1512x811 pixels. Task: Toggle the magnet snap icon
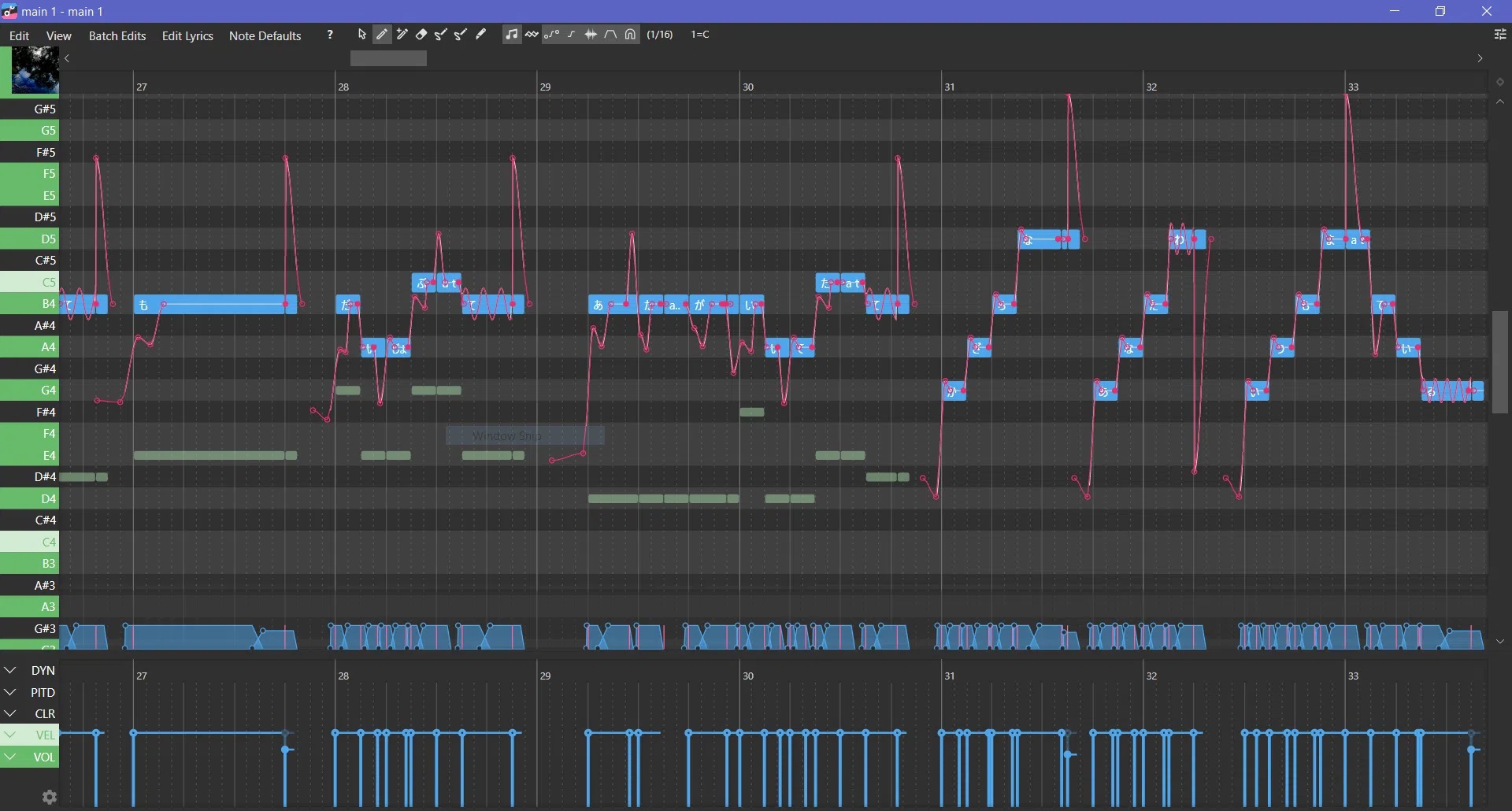(x=630, y=34)
